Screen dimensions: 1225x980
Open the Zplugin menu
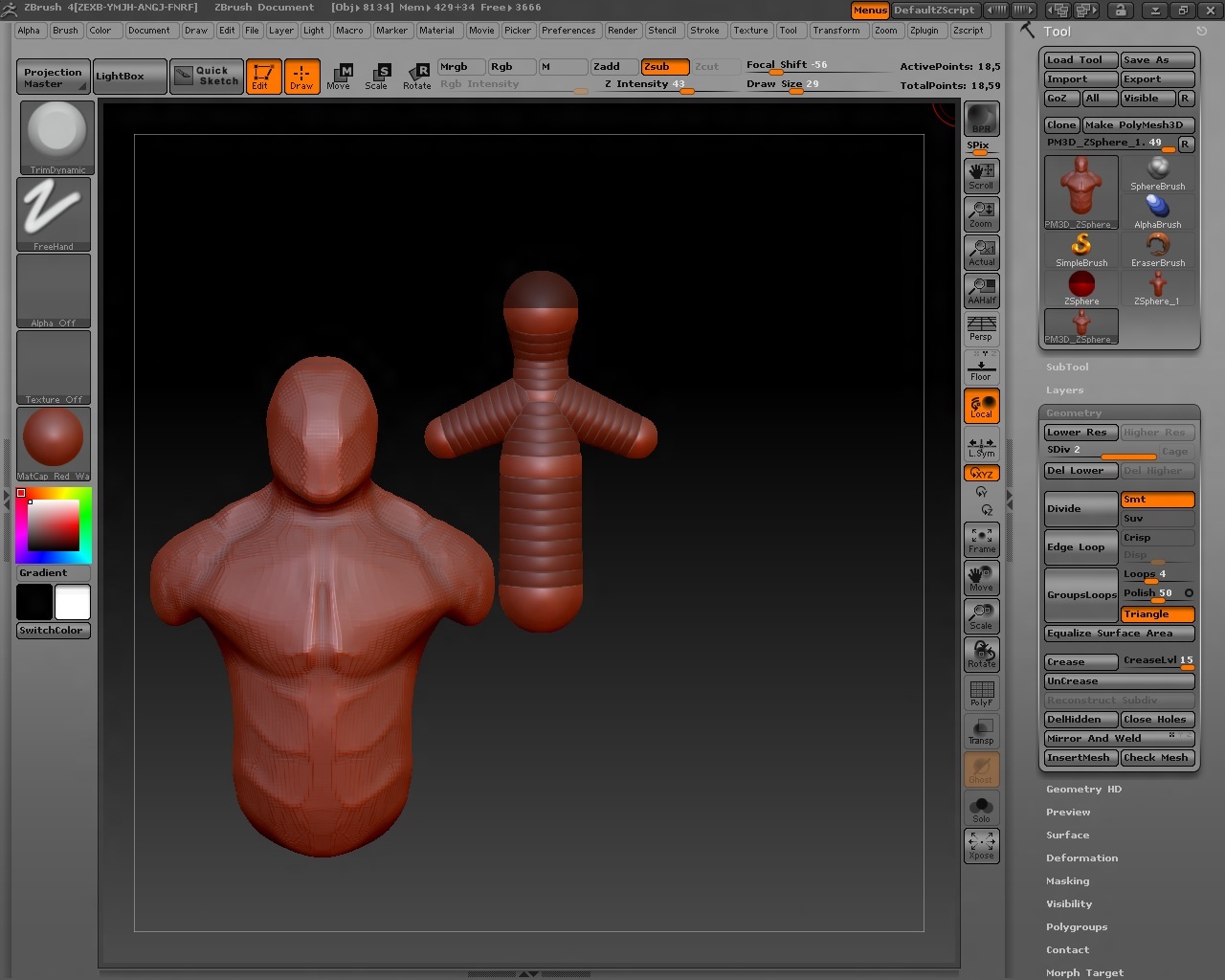tap(924, 31)
